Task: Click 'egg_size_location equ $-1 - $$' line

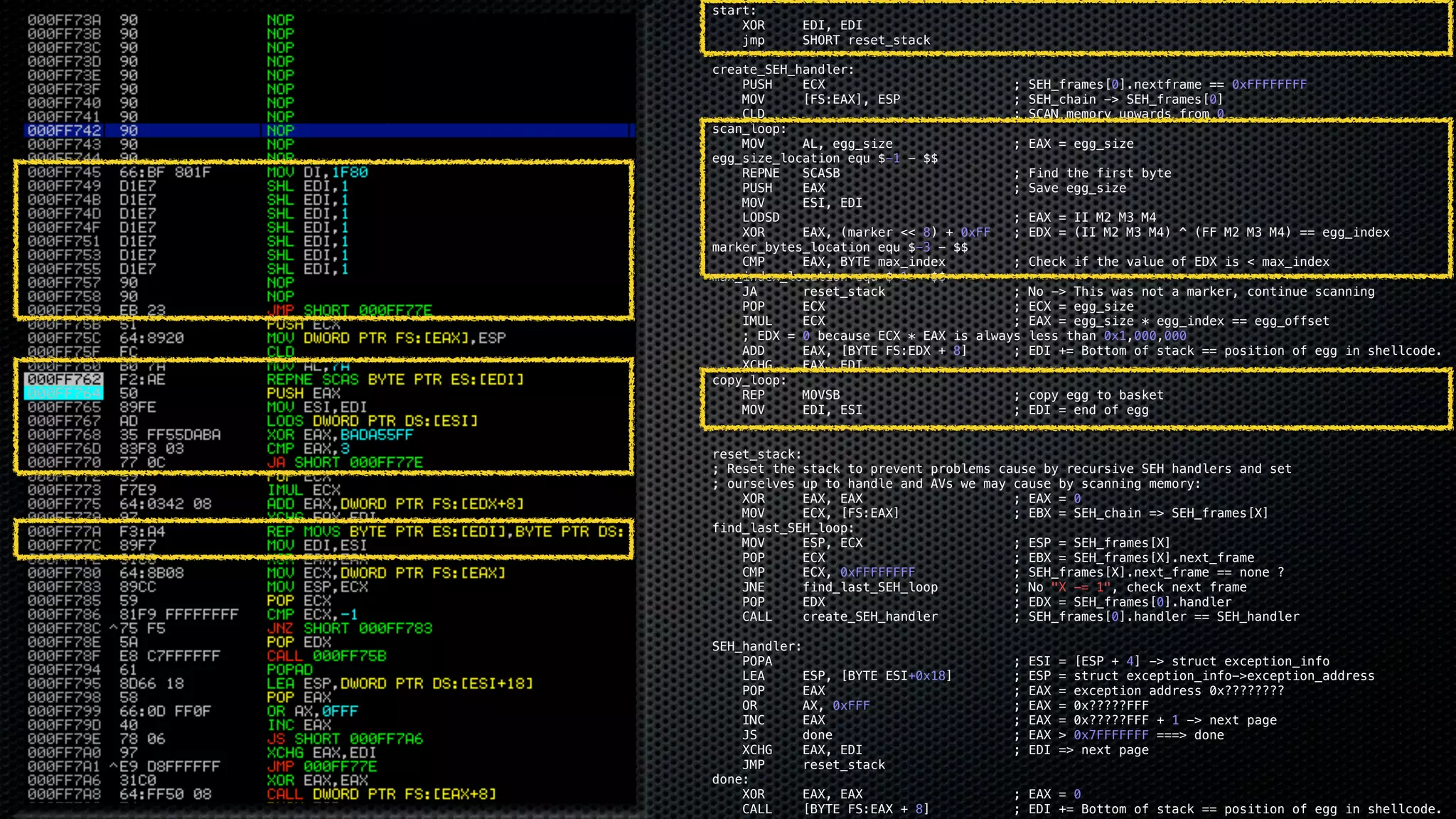Action: (825, 159)
